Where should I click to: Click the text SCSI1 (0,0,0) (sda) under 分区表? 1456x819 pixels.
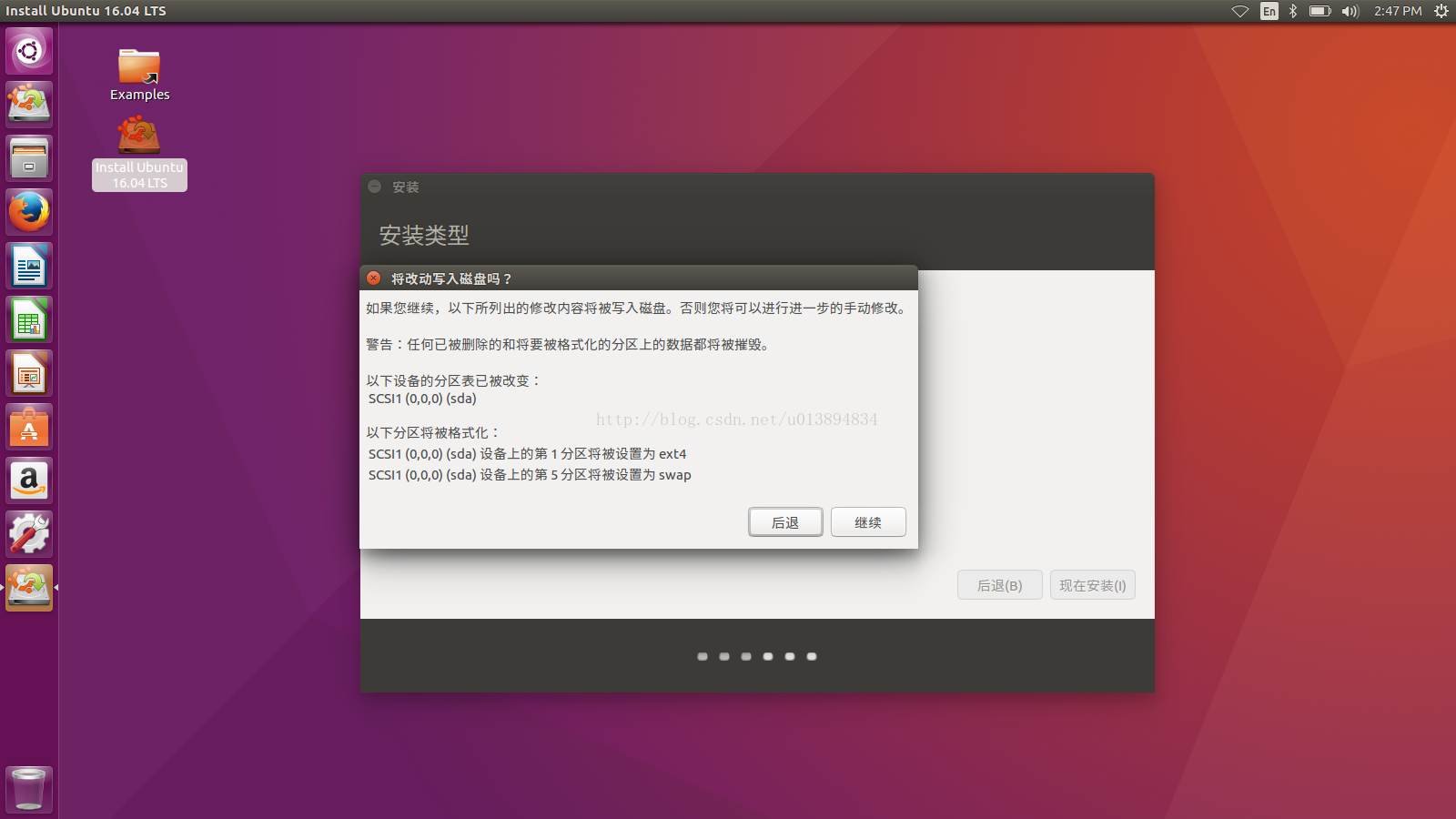(422, 399)
